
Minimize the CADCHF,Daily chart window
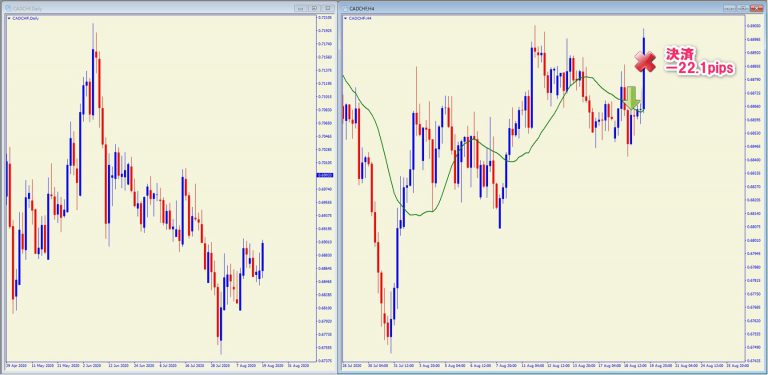click(x=300, y=8)
